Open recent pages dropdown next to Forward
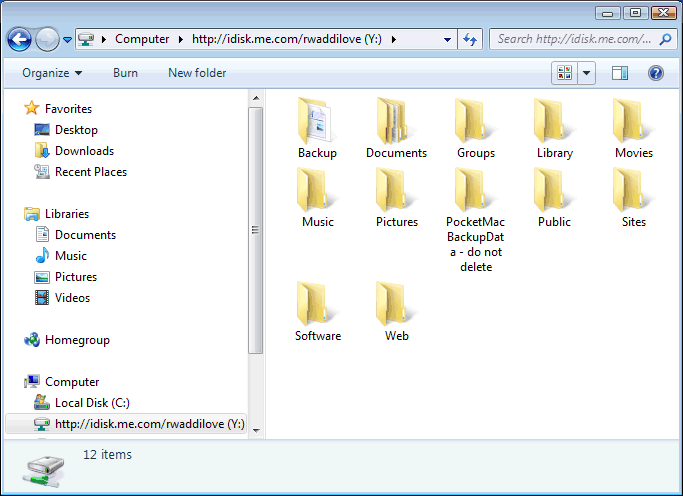Screen dimensions: 683x496 coord(67,40)
